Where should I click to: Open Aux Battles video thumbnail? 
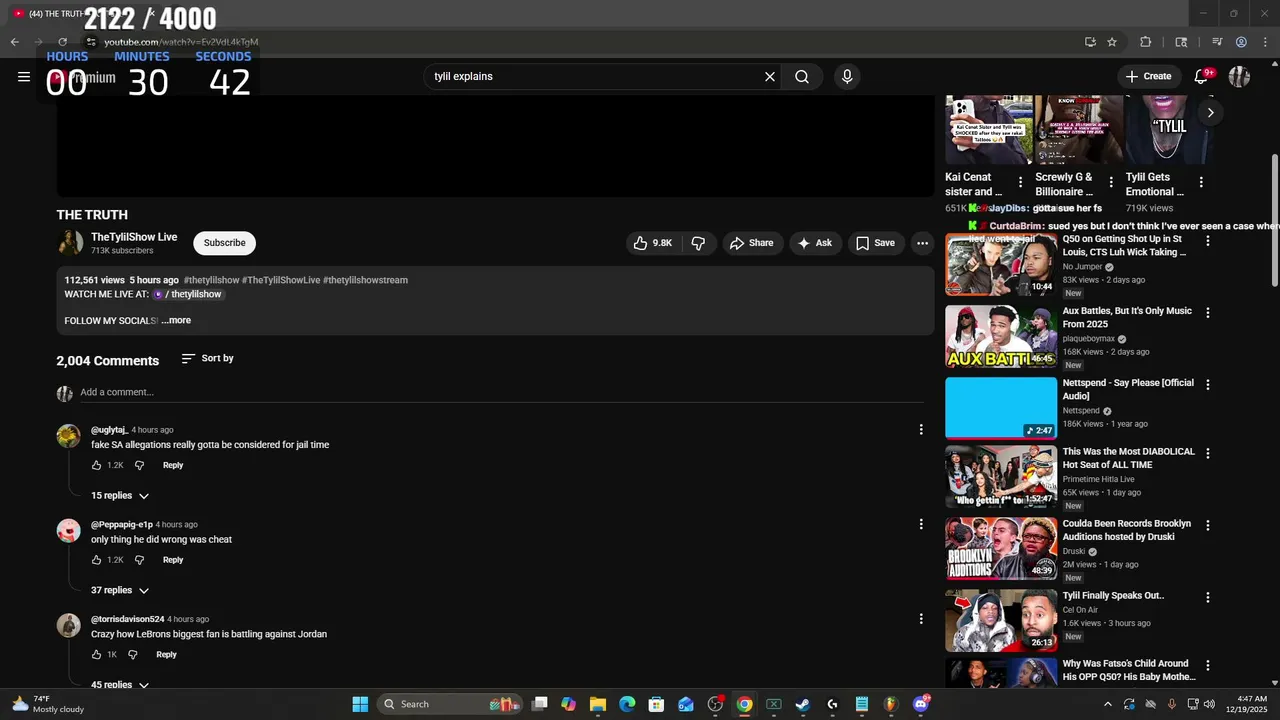click(1001, 337)
